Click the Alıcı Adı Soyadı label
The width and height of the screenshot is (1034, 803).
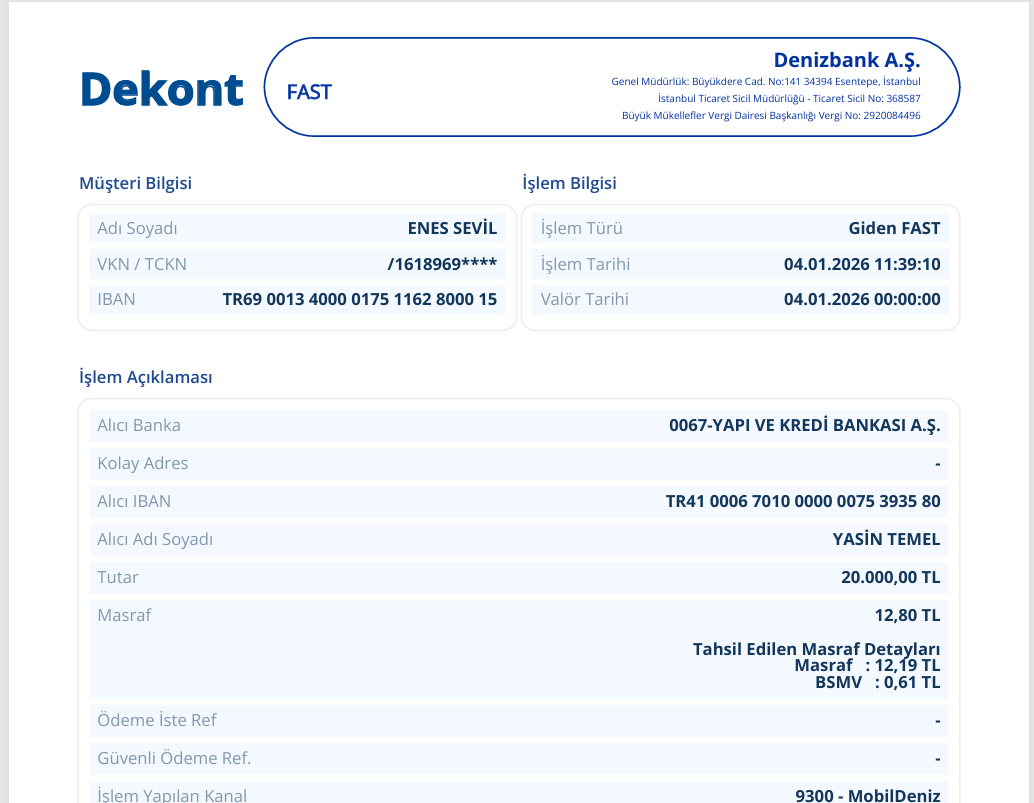155,539
